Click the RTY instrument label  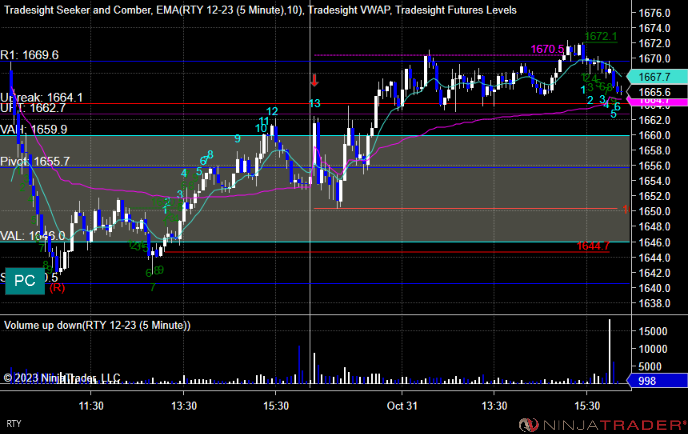pos(14,424)
